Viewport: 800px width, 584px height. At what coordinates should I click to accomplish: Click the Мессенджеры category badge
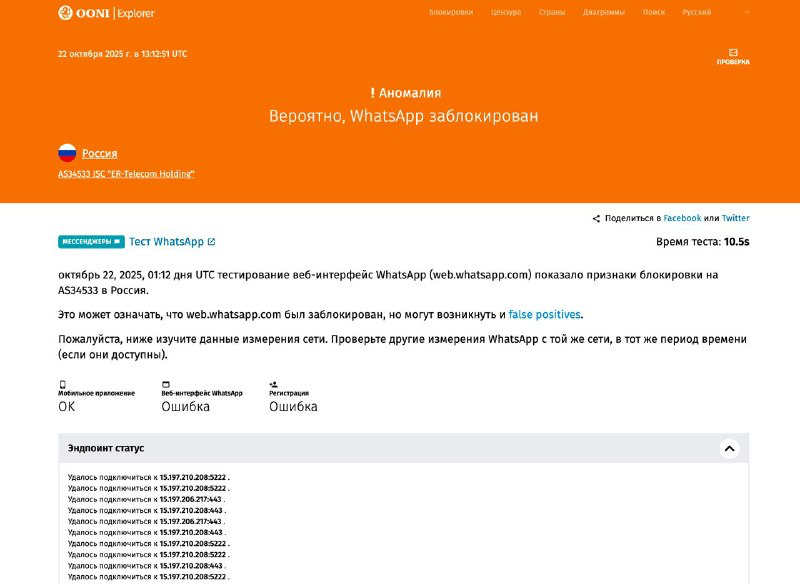91,242
